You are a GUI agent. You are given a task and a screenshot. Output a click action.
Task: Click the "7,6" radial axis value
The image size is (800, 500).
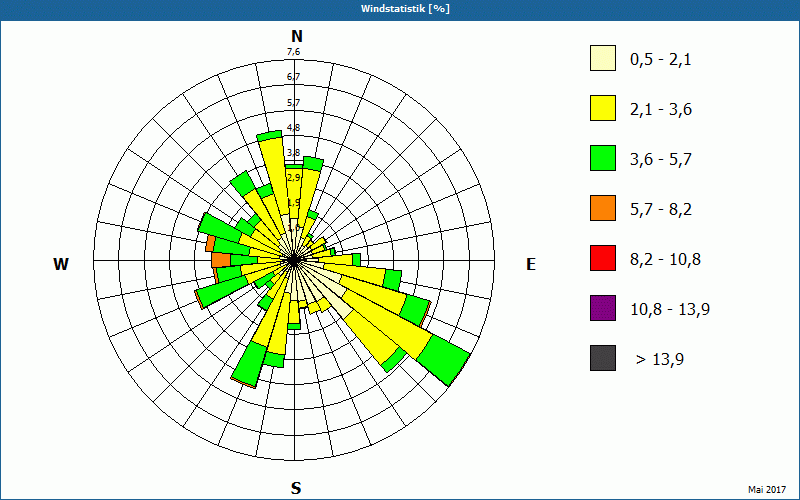pyautogui.click(x=293, y=52)
